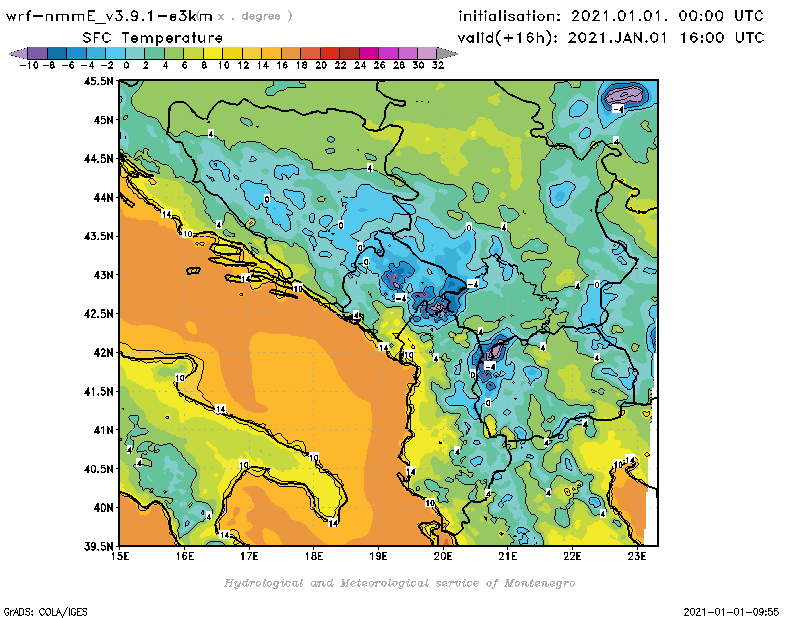Click the '41N' latitude label

click(104, 430)
